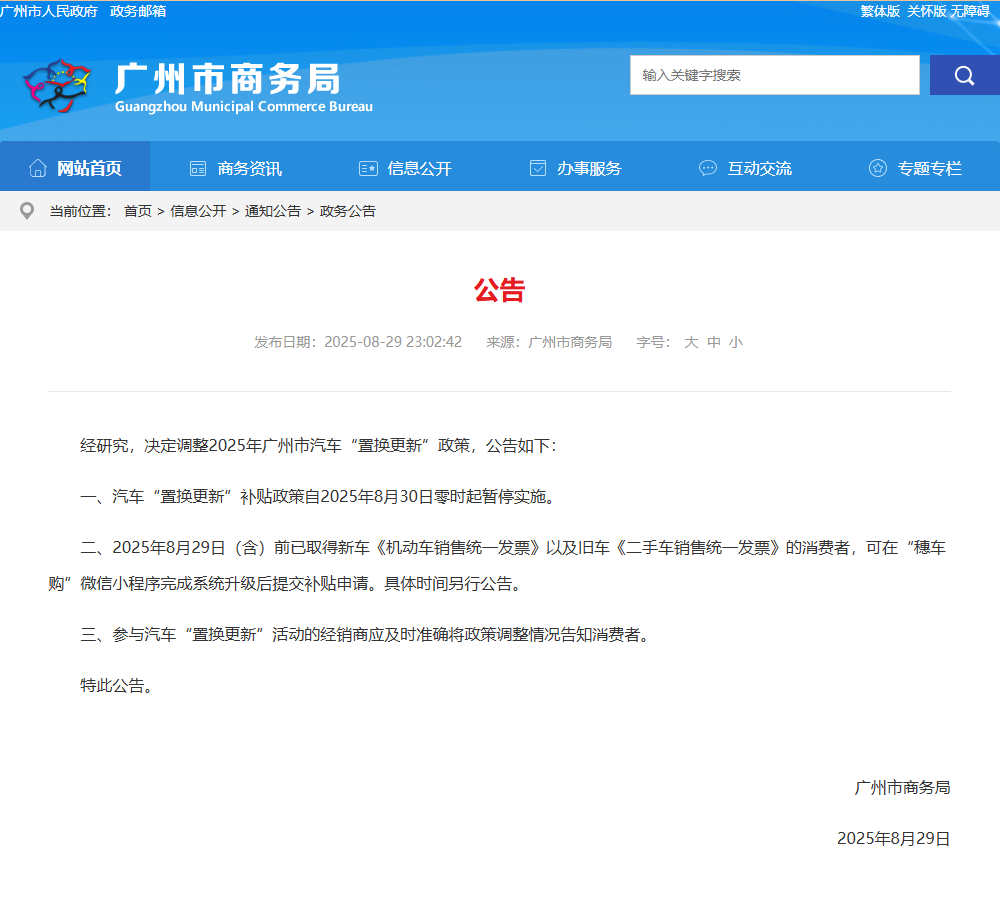1000x900 pixels.
Task: Click the search magnifier button
Action: 964,75
